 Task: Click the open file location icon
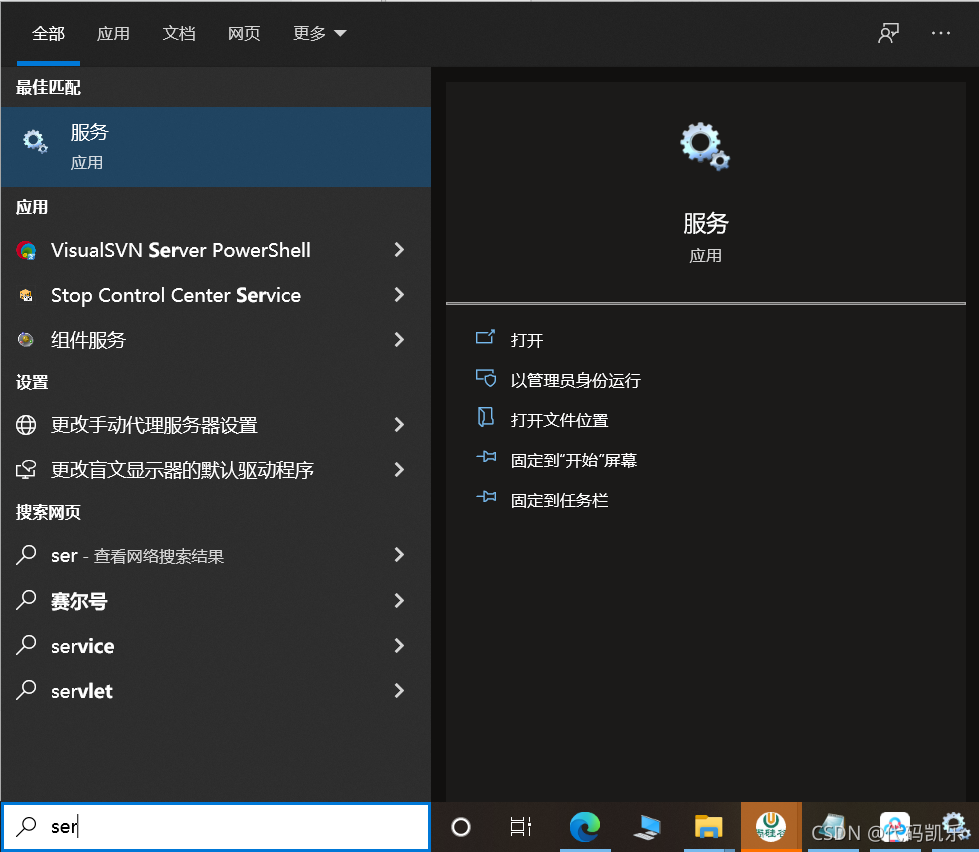click(x=485, y=417)
